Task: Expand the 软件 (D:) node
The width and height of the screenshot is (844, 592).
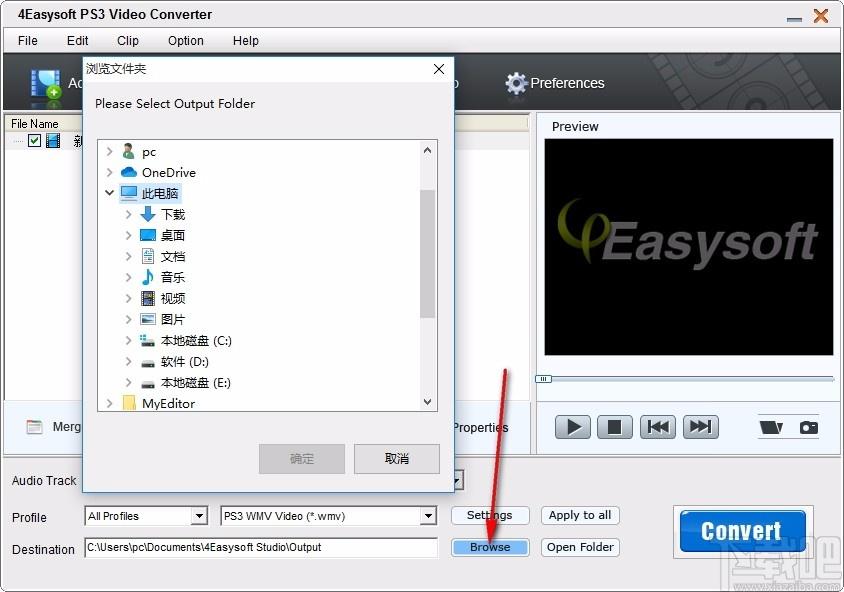Action: [128, 361]
